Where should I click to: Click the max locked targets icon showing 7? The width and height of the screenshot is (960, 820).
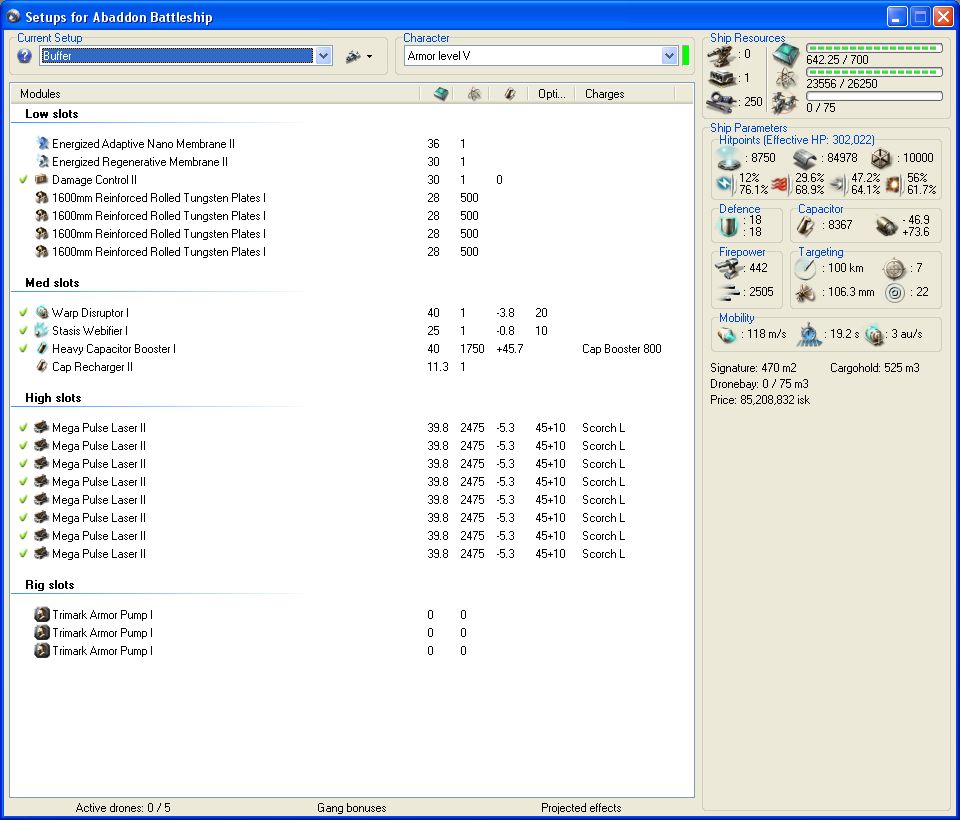[x=894, y=268]
